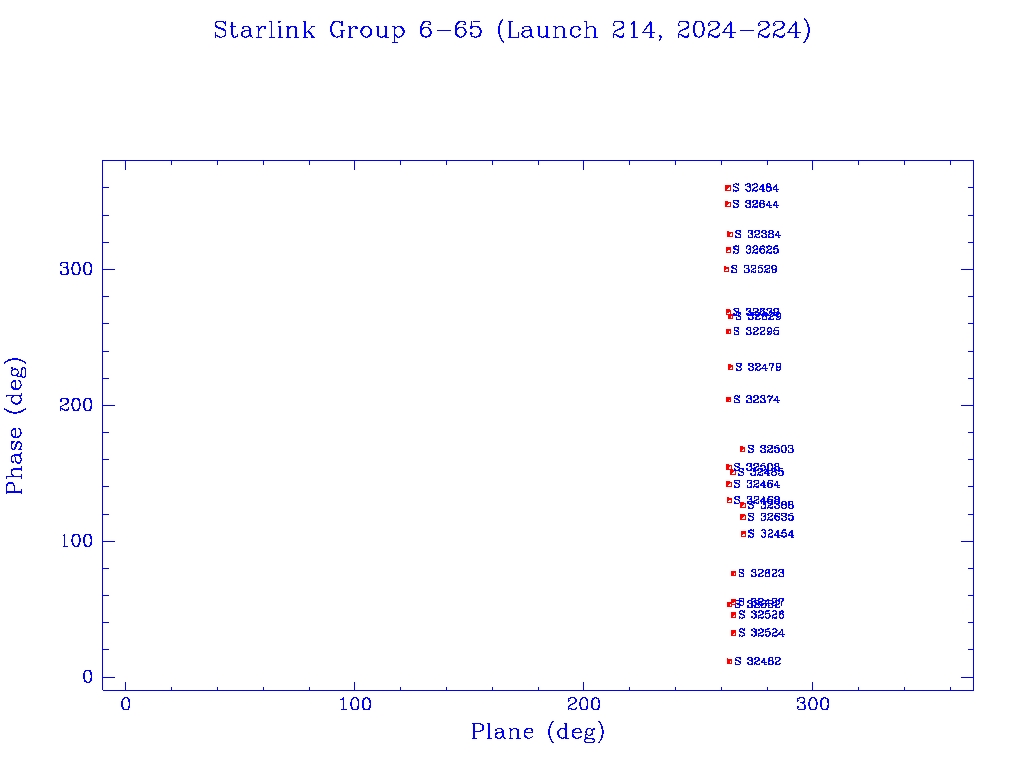Select the red marker beside S 32526
1024x768 pixels.
pyautogui.click(x=733, y=615)
